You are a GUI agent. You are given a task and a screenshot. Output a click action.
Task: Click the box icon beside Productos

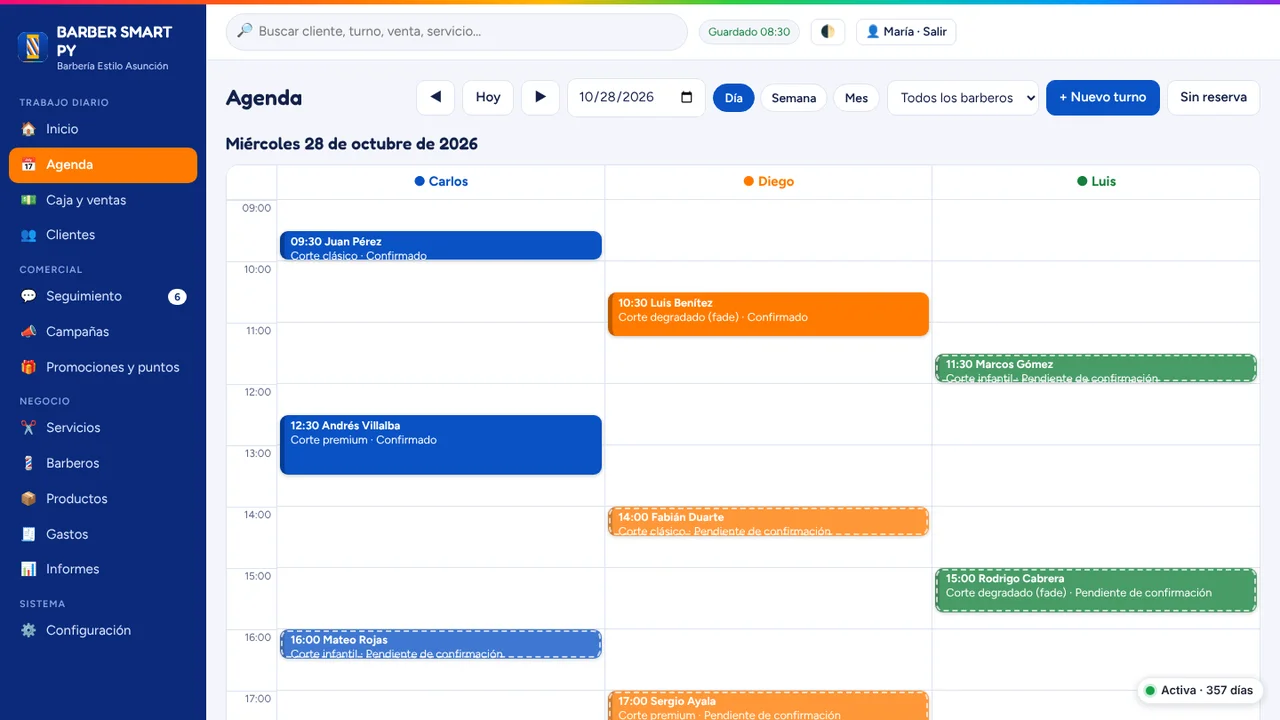(x=28, y=499)
